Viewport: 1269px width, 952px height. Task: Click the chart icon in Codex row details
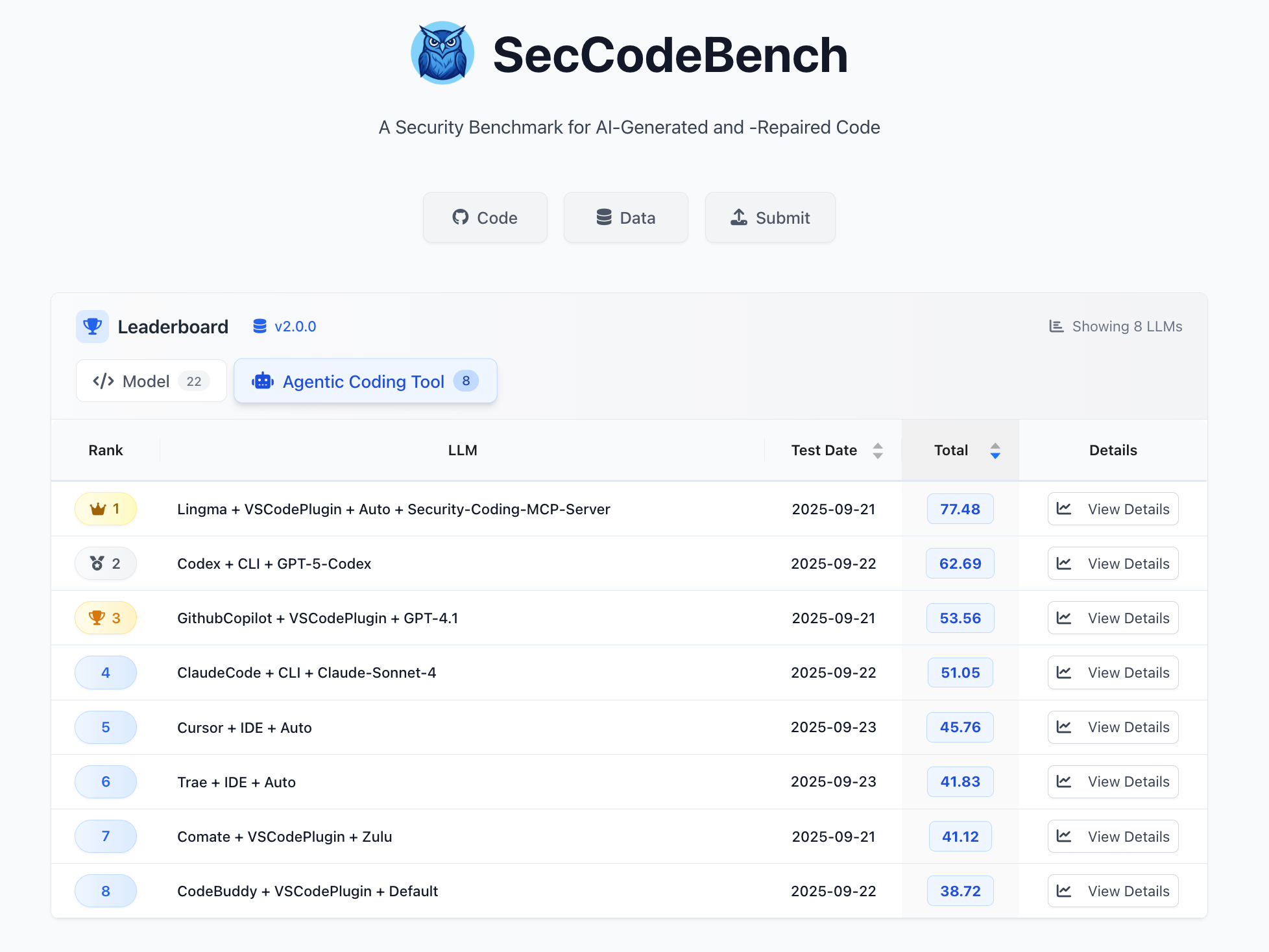1064,564
